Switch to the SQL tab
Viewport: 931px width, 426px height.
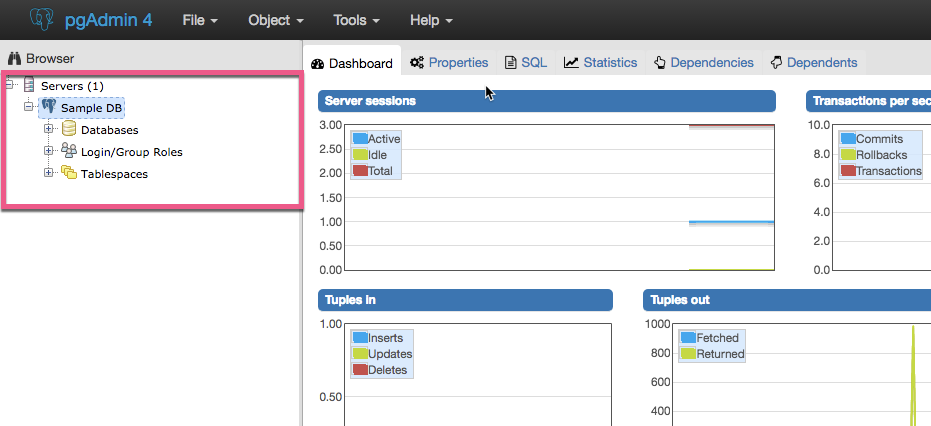(x=526, y=62)
